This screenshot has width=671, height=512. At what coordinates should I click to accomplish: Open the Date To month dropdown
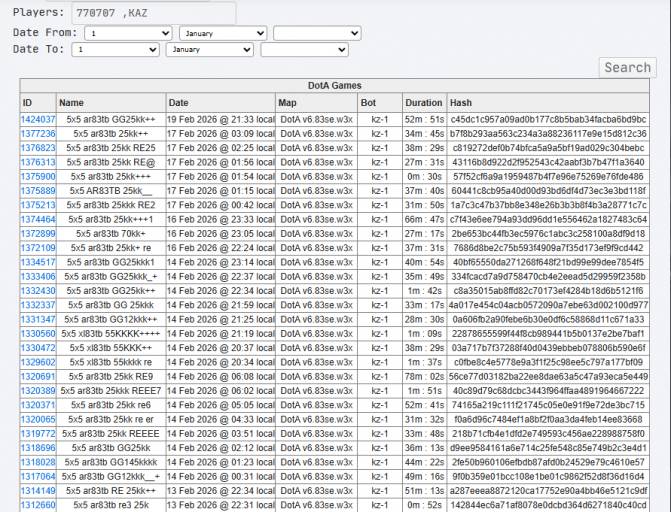[x=210, y=50]
